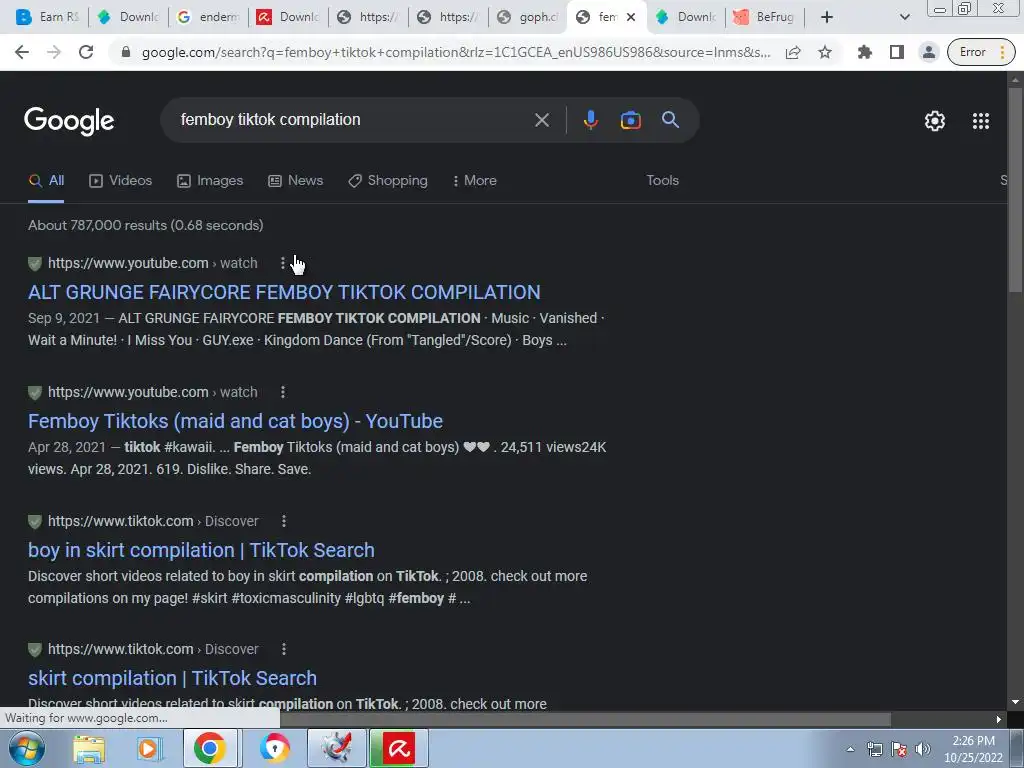Reload the current page
Image resolution: width=1024 pixels, height=768 pixels.
click(x=86, y=52)
